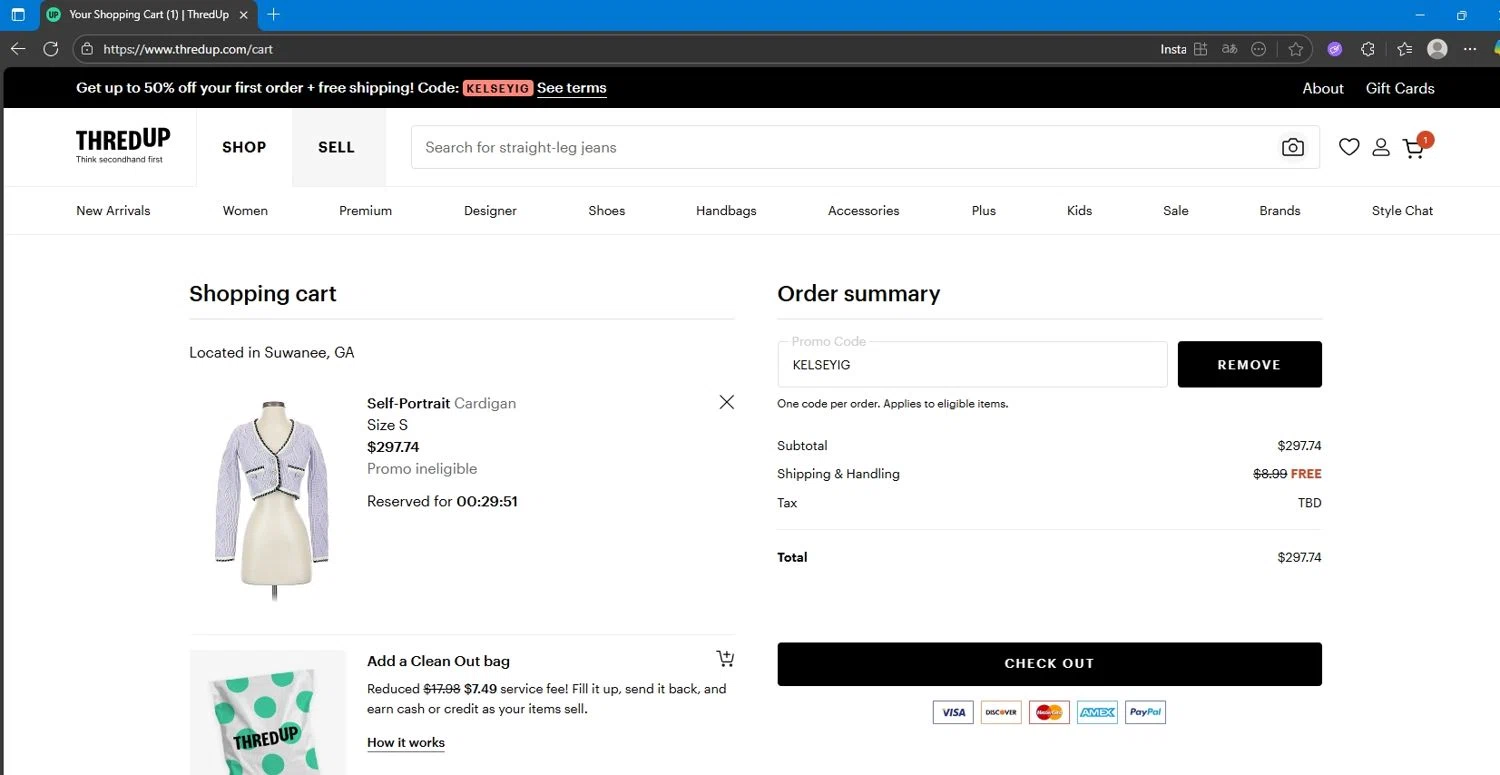The width and height of the screenshot is (1500, 775).
Task: Click the REMOVE promo code button
Action: point(1249,365)
